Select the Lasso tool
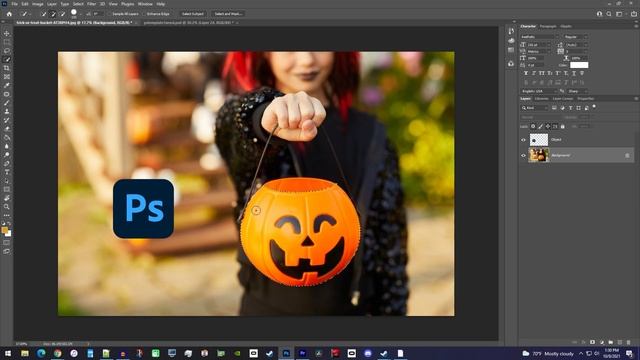The image size is (640, 360). tap(7, 51)
